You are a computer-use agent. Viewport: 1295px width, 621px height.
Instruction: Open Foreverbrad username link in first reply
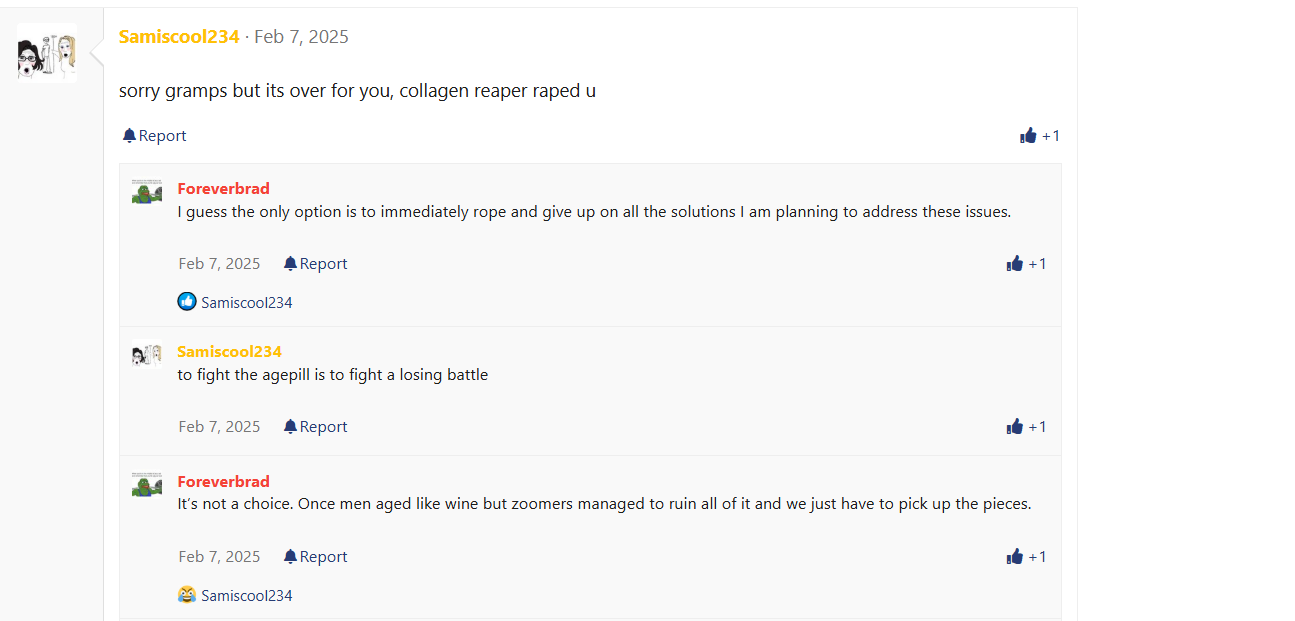point(223,189)
